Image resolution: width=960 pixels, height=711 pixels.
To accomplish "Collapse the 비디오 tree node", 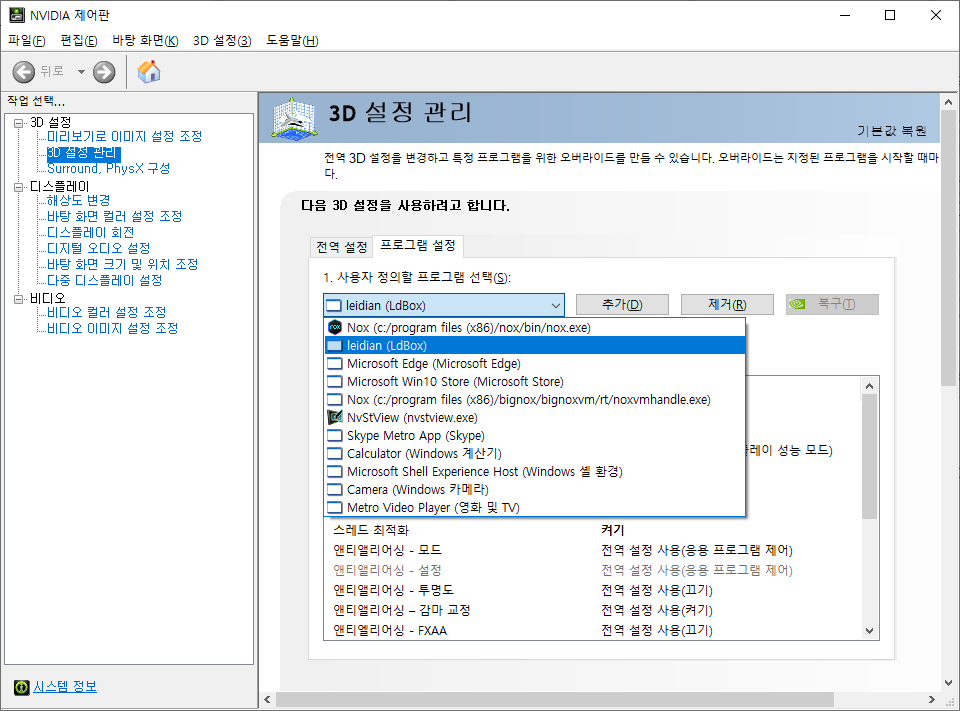I will pos(18,299).
